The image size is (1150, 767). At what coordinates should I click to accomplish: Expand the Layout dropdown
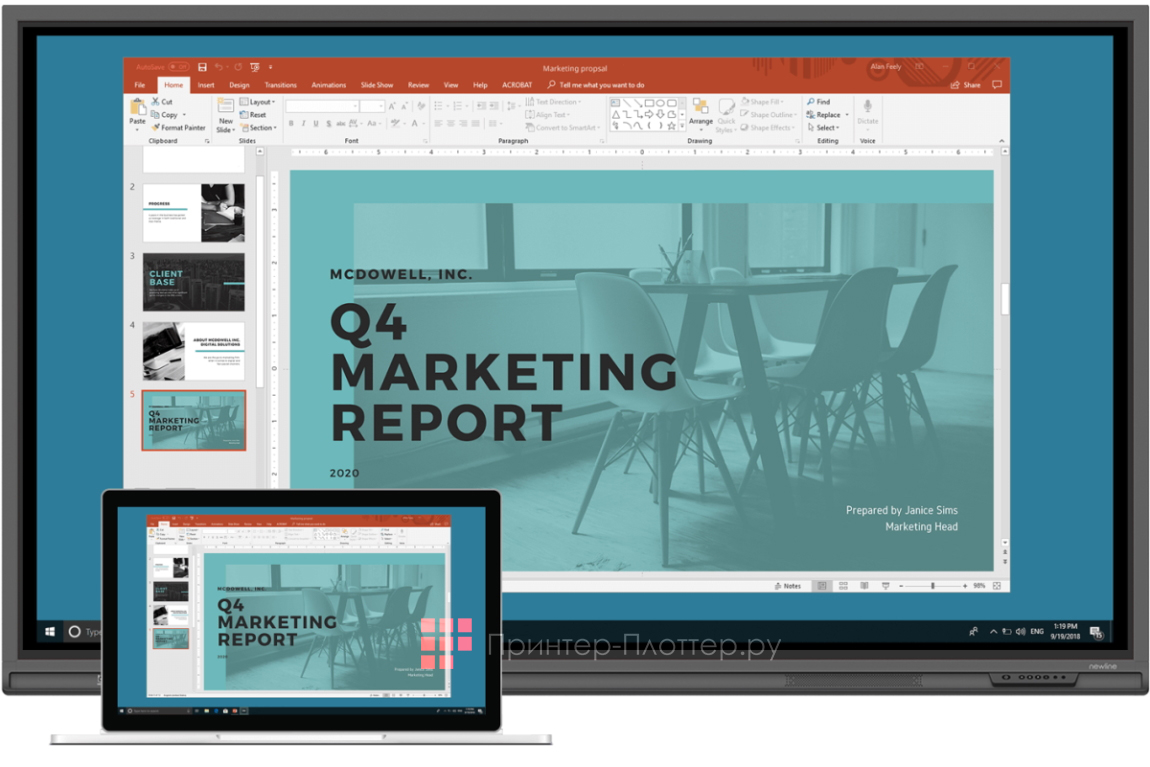259,102
